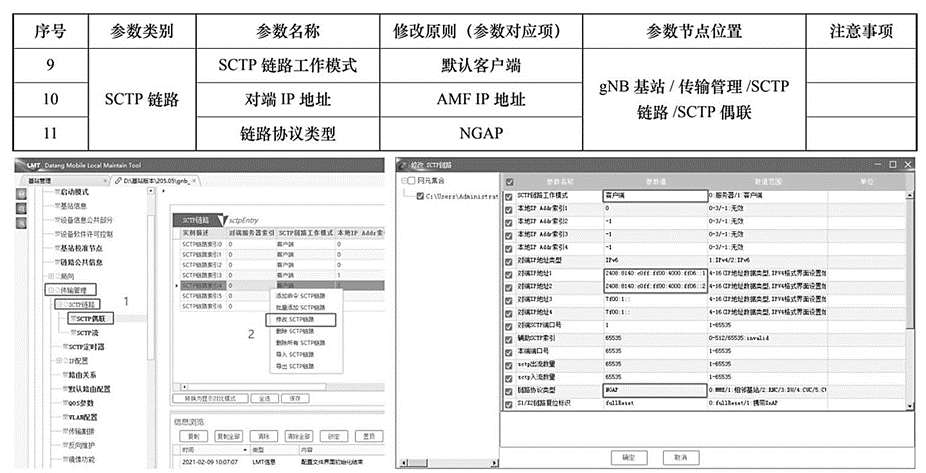Confirm the dialog with 确定
Viewport: 926px width, 473px height.
click(629, 458)
